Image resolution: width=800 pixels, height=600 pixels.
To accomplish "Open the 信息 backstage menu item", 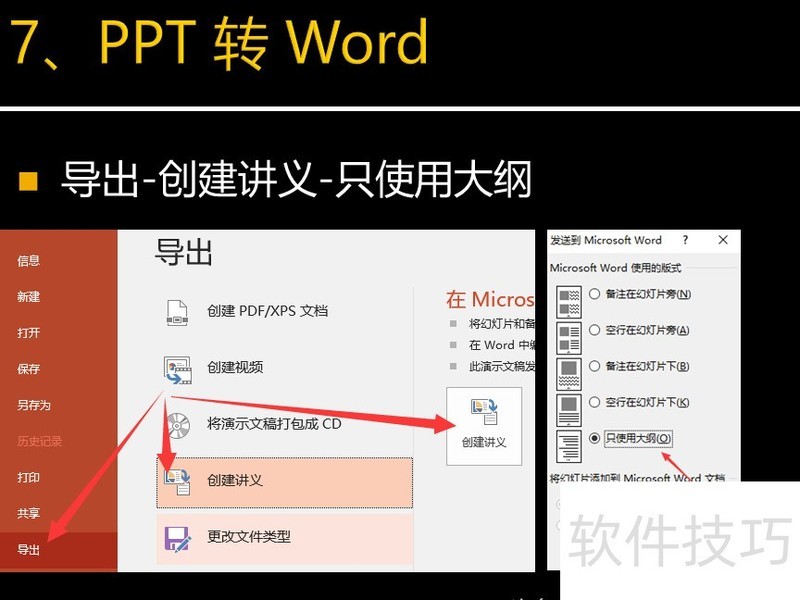I will click(29, 261).
